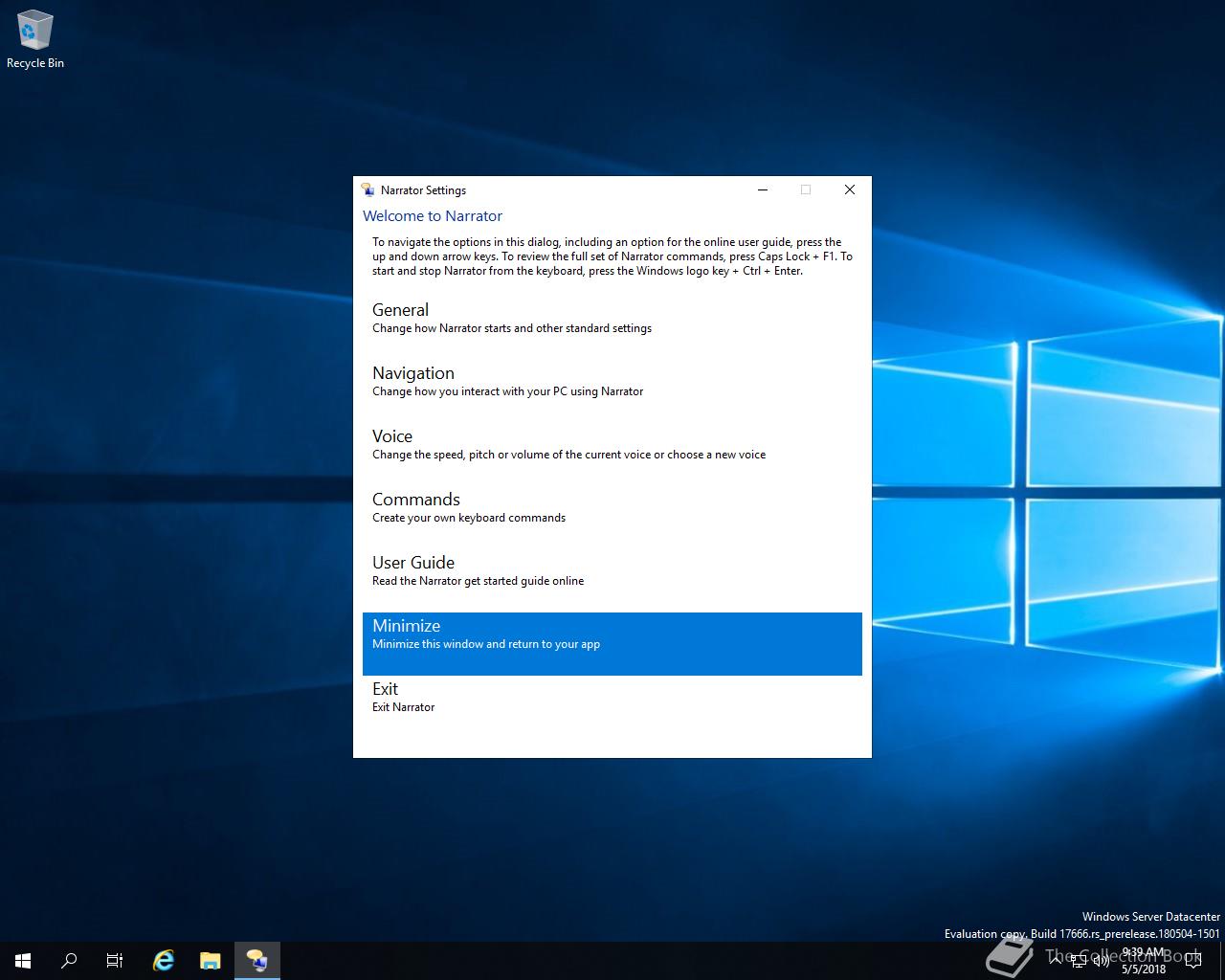Screen dimensions: 1225x980
Task: Click the 'Narrator Settings' window title text
Action: click(423, 190)
